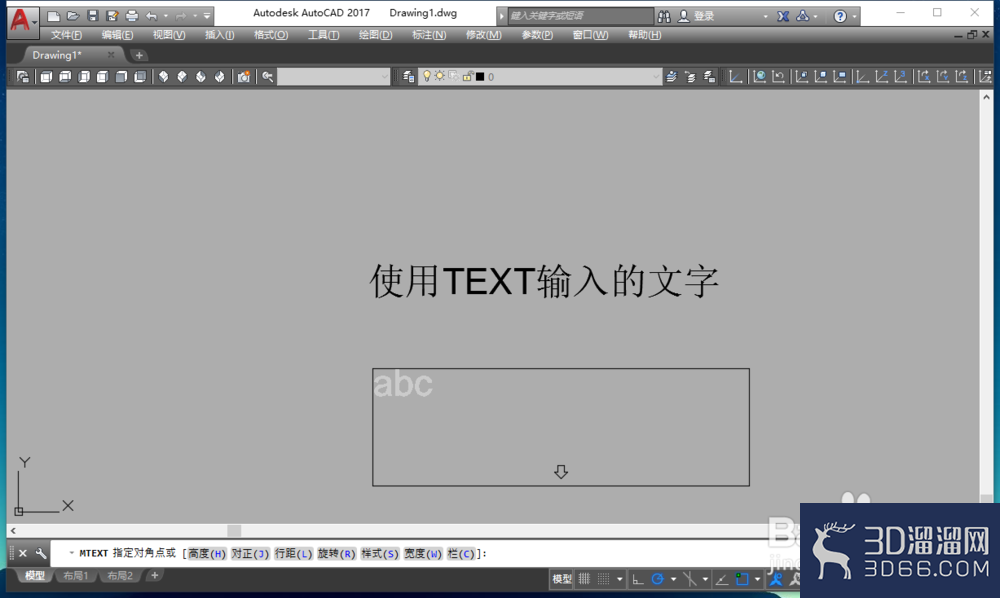
Task: Open the 绘图(D) menu
Action: point(375,35)
